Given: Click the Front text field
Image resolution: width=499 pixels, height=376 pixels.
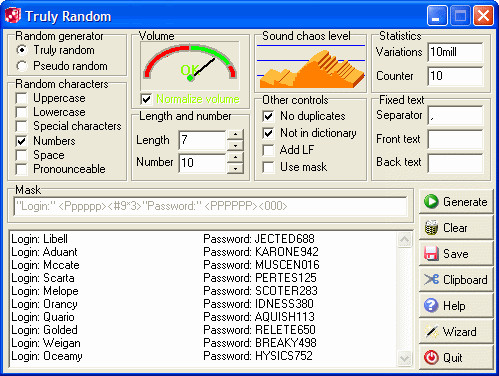Looking at the screenshot, I should pyautogui.click(x=455, y=139).
